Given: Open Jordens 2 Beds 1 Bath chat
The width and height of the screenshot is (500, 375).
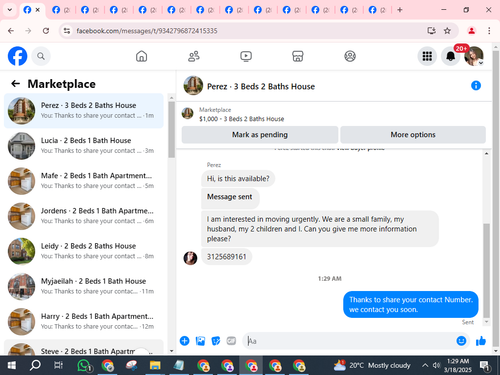Looking at the screenshot, I should click(84, 216).
